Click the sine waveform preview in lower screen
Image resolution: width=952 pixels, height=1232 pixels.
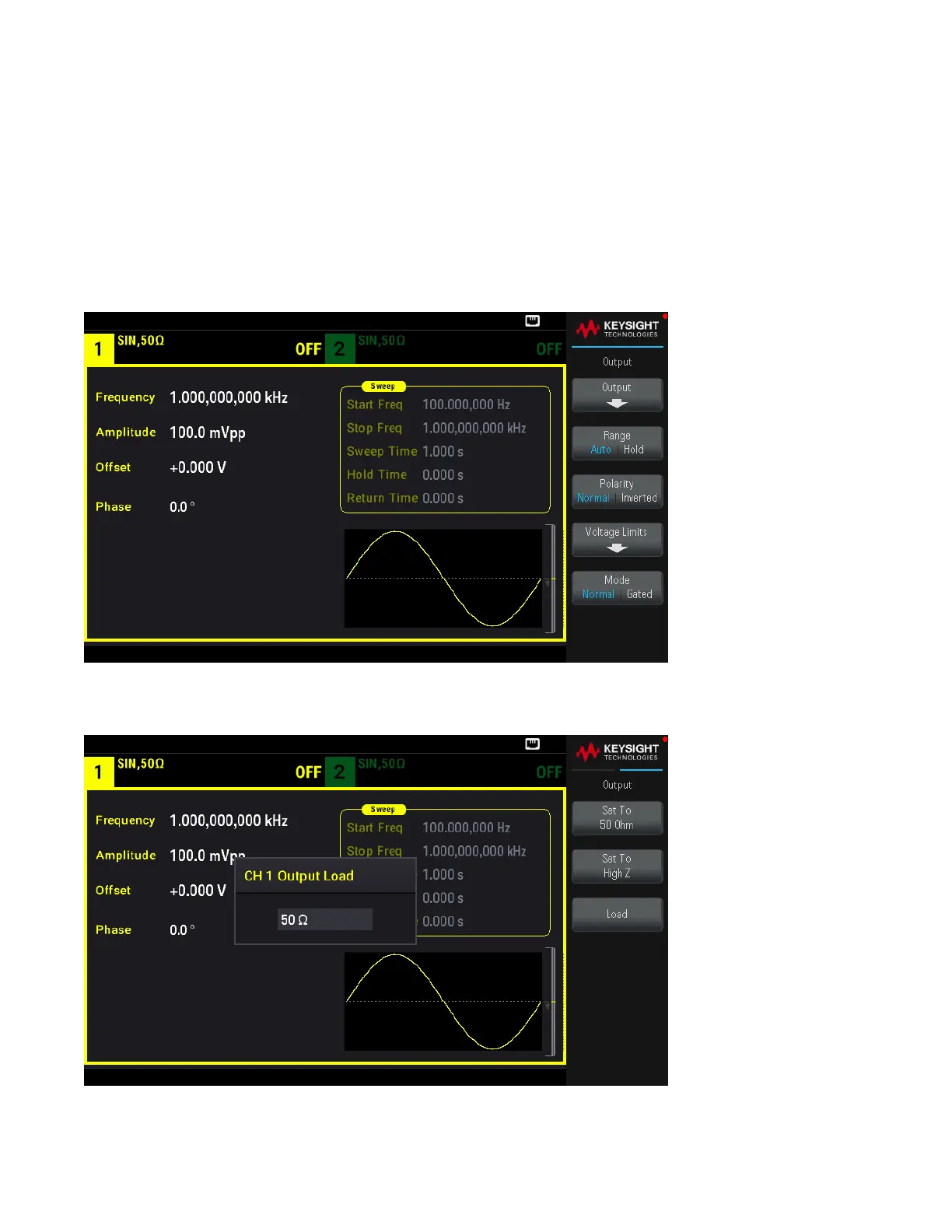coord(443,1002)
